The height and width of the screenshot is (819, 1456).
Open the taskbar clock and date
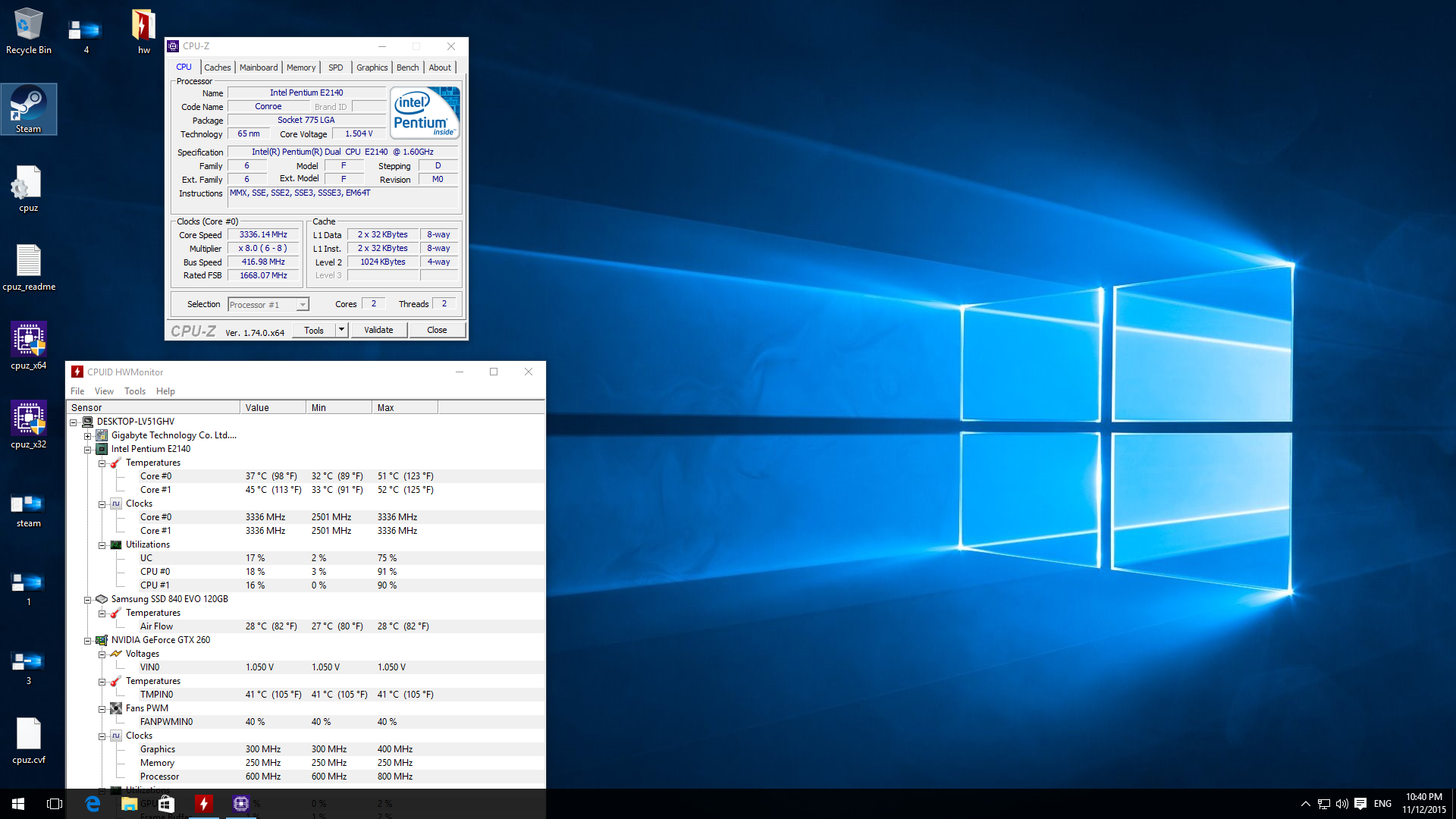[1423, 804]
